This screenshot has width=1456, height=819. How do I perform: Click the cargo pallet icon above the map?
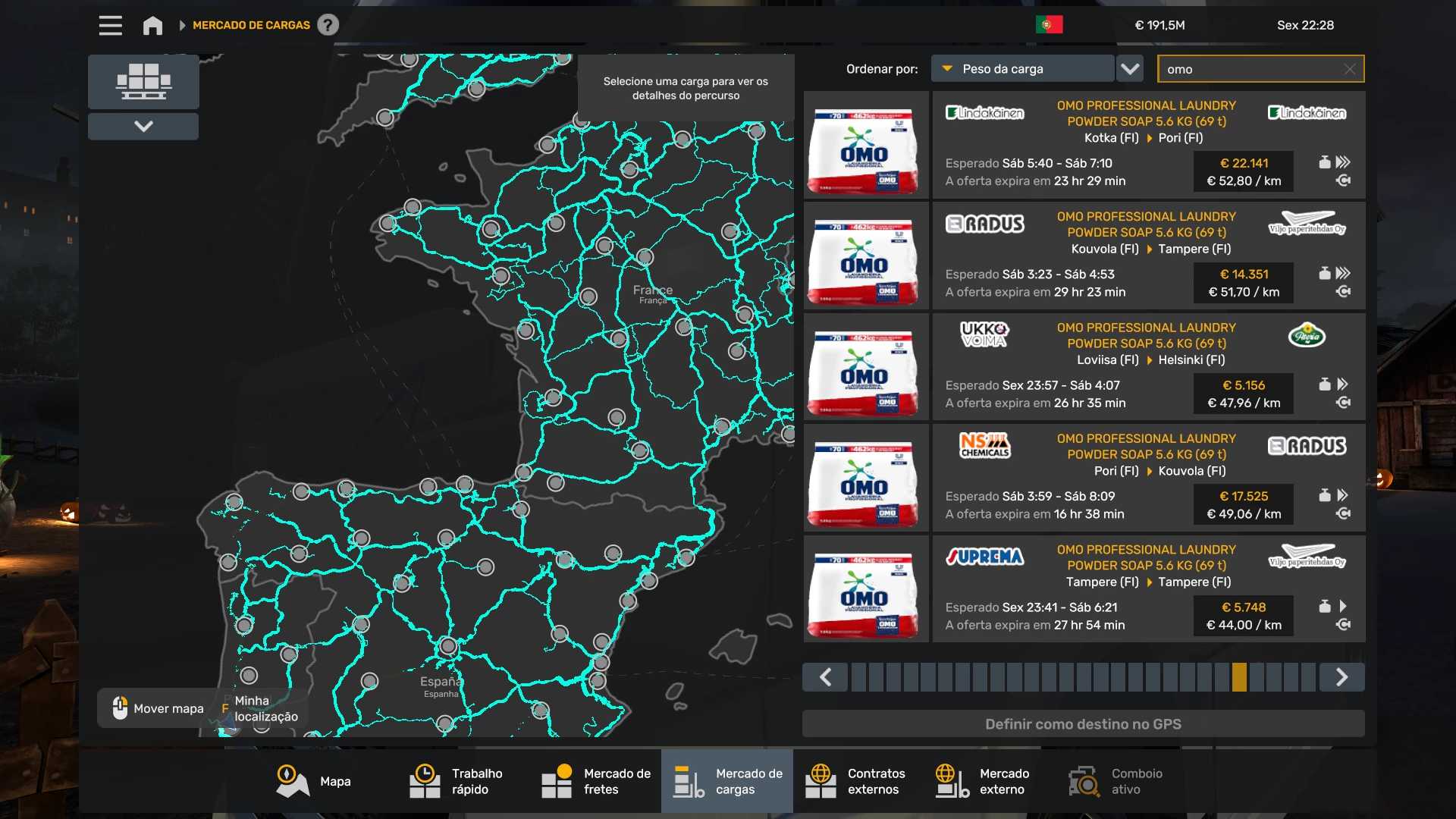[x=143, y=81]
